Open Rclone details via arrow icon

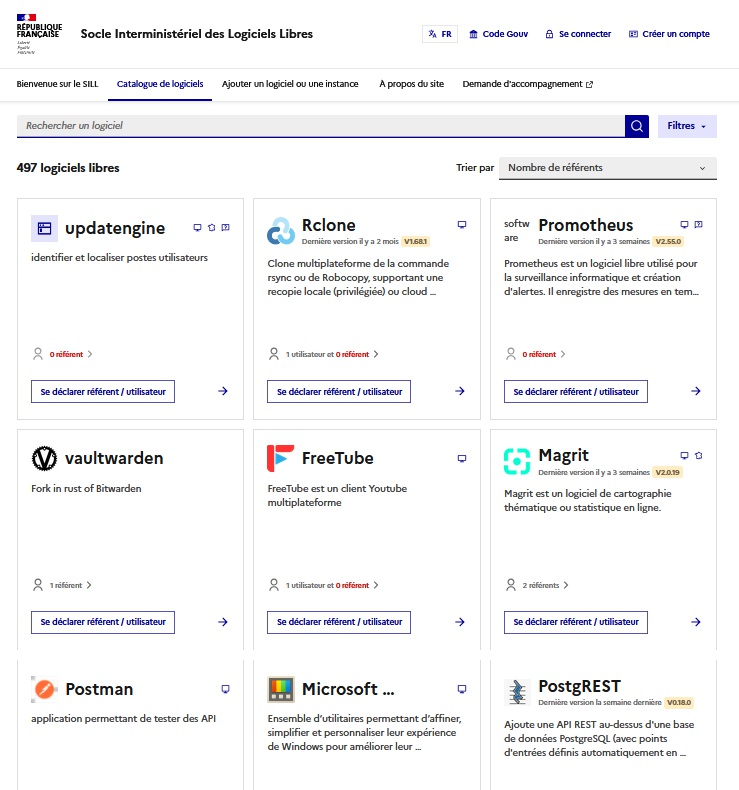pyautogui.click(x=459, y=391)
